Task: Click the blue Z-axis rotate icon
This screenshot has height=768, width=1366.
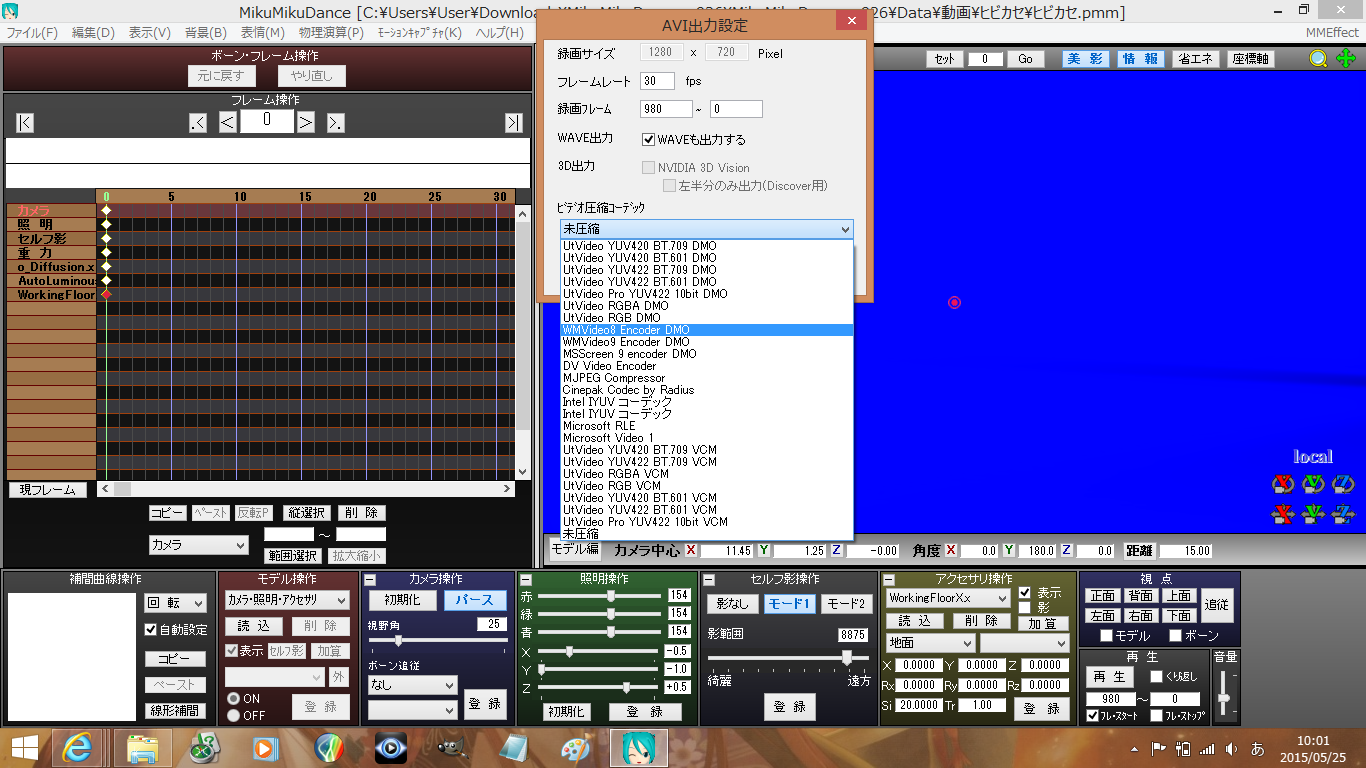Action: (1343, 485)
